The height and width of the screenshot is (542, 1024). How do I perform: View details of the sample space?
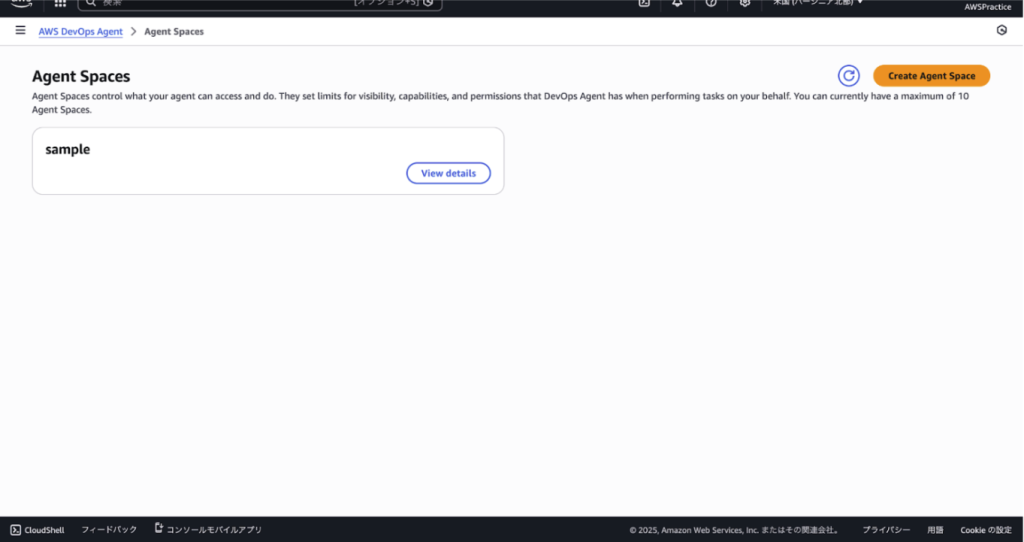(448, 174)
